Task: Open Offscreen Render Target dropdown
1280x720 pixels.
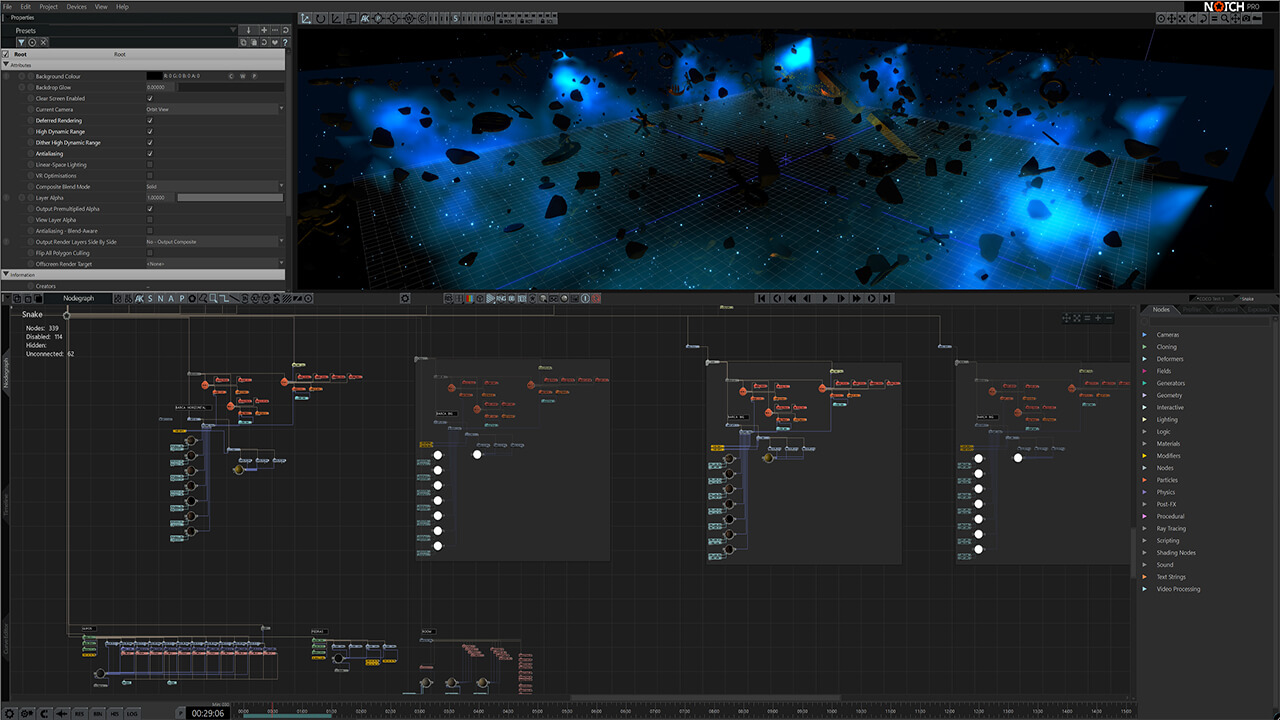Action: pos(215,263)
